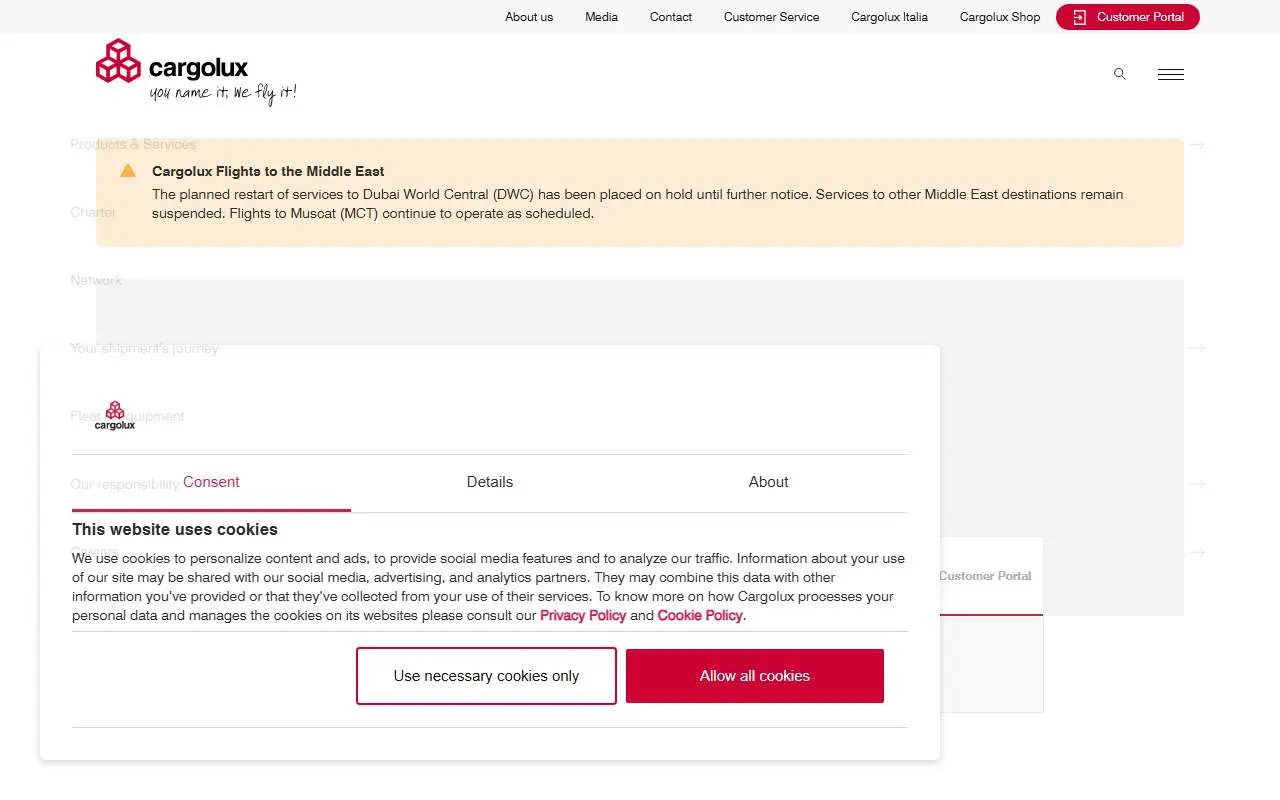The width and height of the screenshot is (1280, 800).
Task: Open Cargolux Shop link
Action: (x=1000, y=17)
